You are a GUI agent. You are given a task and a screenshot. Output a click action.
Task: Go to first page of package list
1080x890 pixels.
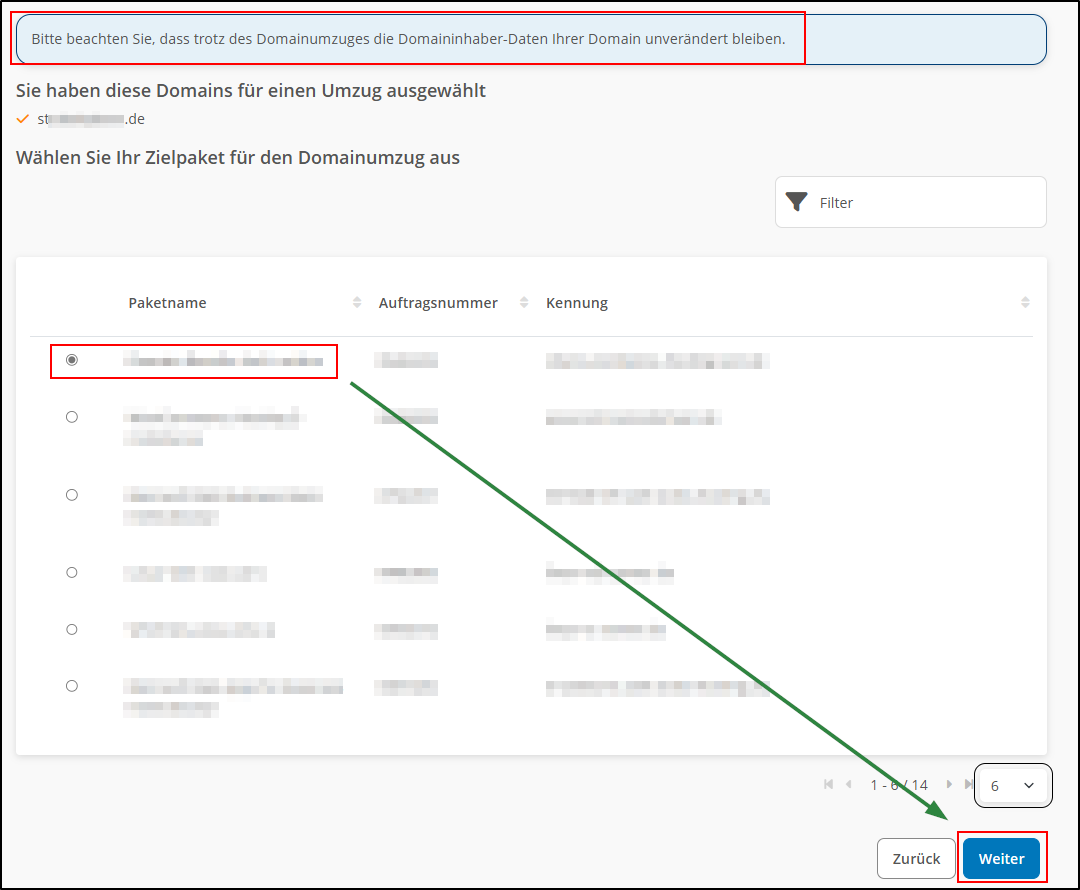tap(828, 785)
